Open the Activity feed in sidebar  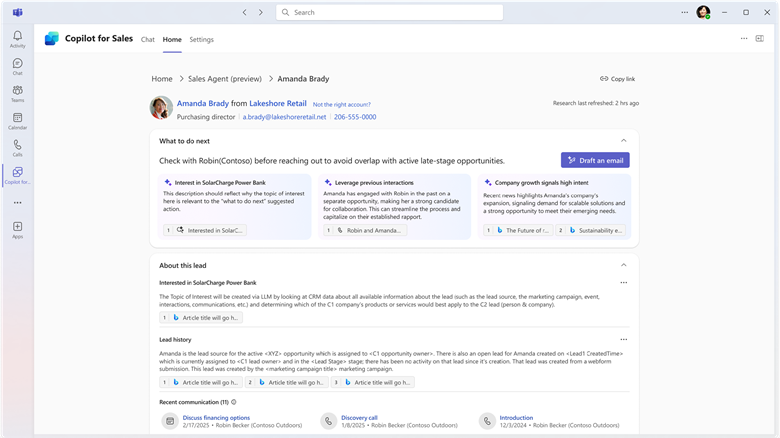tap(17, 38)
